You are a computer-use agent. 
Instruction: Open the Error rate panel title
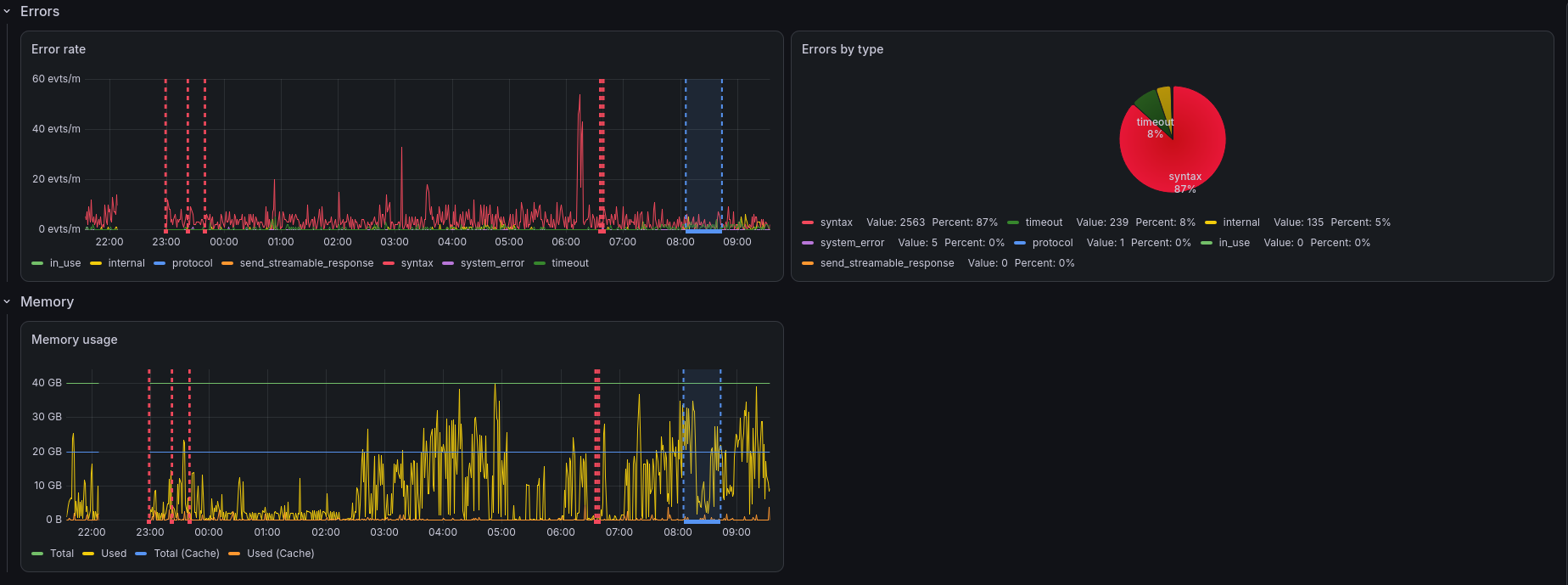pyautogui.click(x=59, y=49)
